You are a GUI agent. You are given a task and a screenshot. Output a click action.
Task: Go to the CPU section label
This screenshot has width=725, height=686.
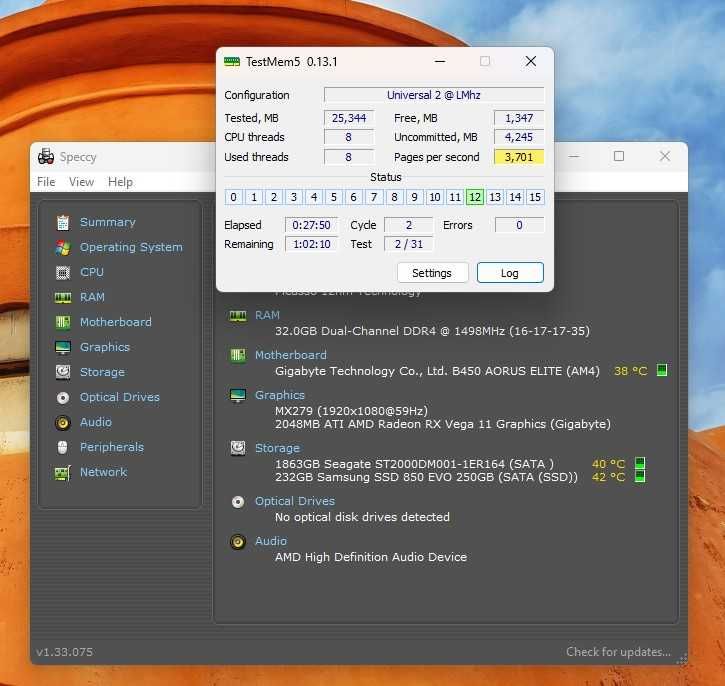(92, 272)
